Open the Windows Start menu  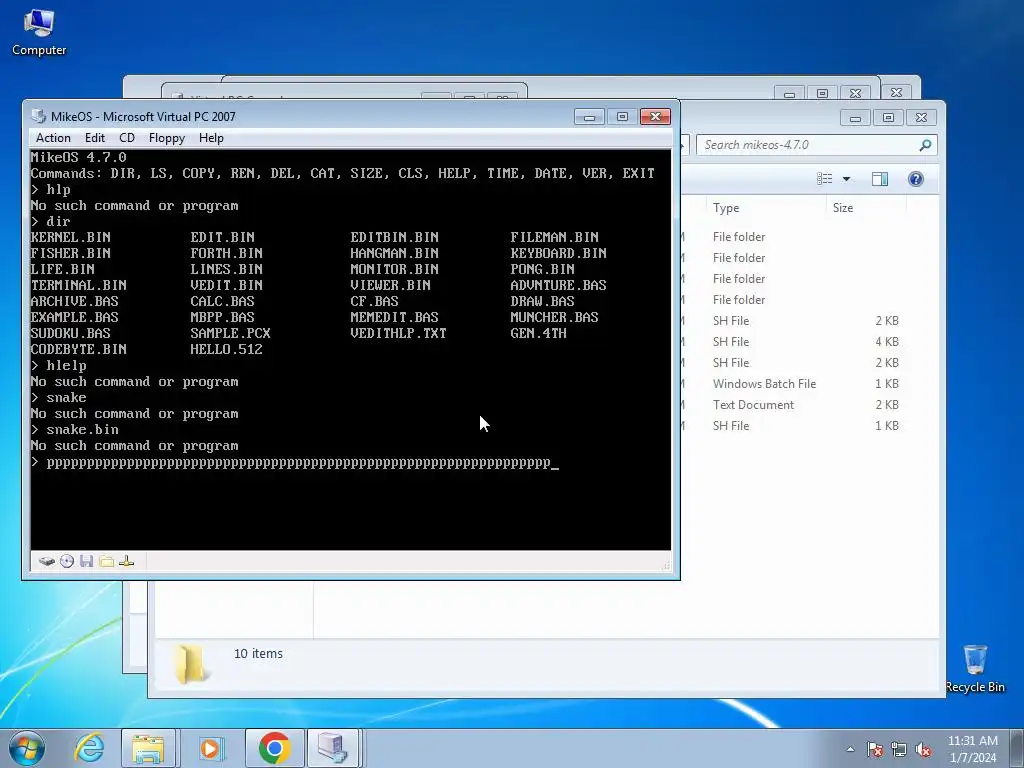27,748
